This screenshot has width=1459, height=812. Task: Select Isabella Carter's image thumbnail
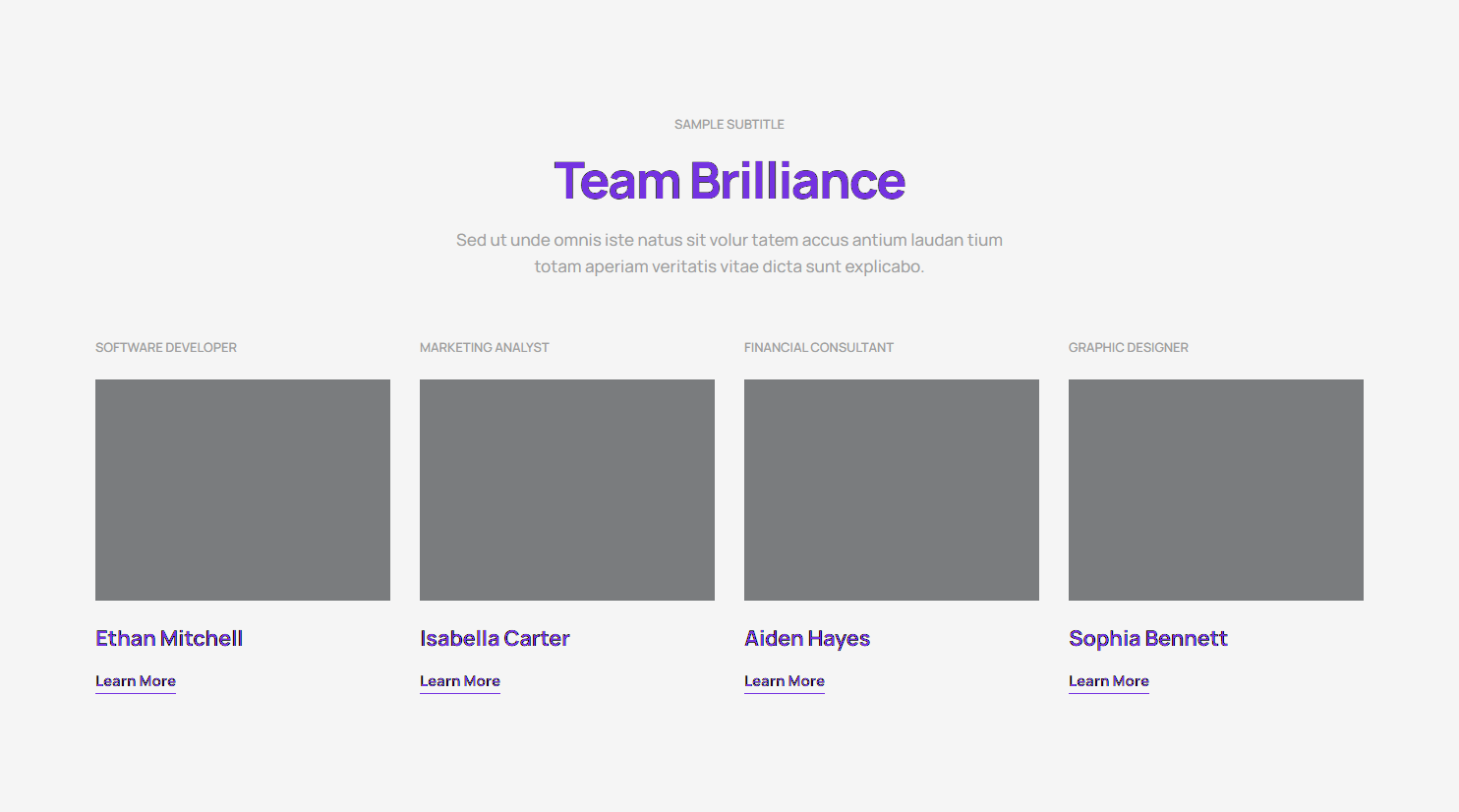(x=567, y=490)
